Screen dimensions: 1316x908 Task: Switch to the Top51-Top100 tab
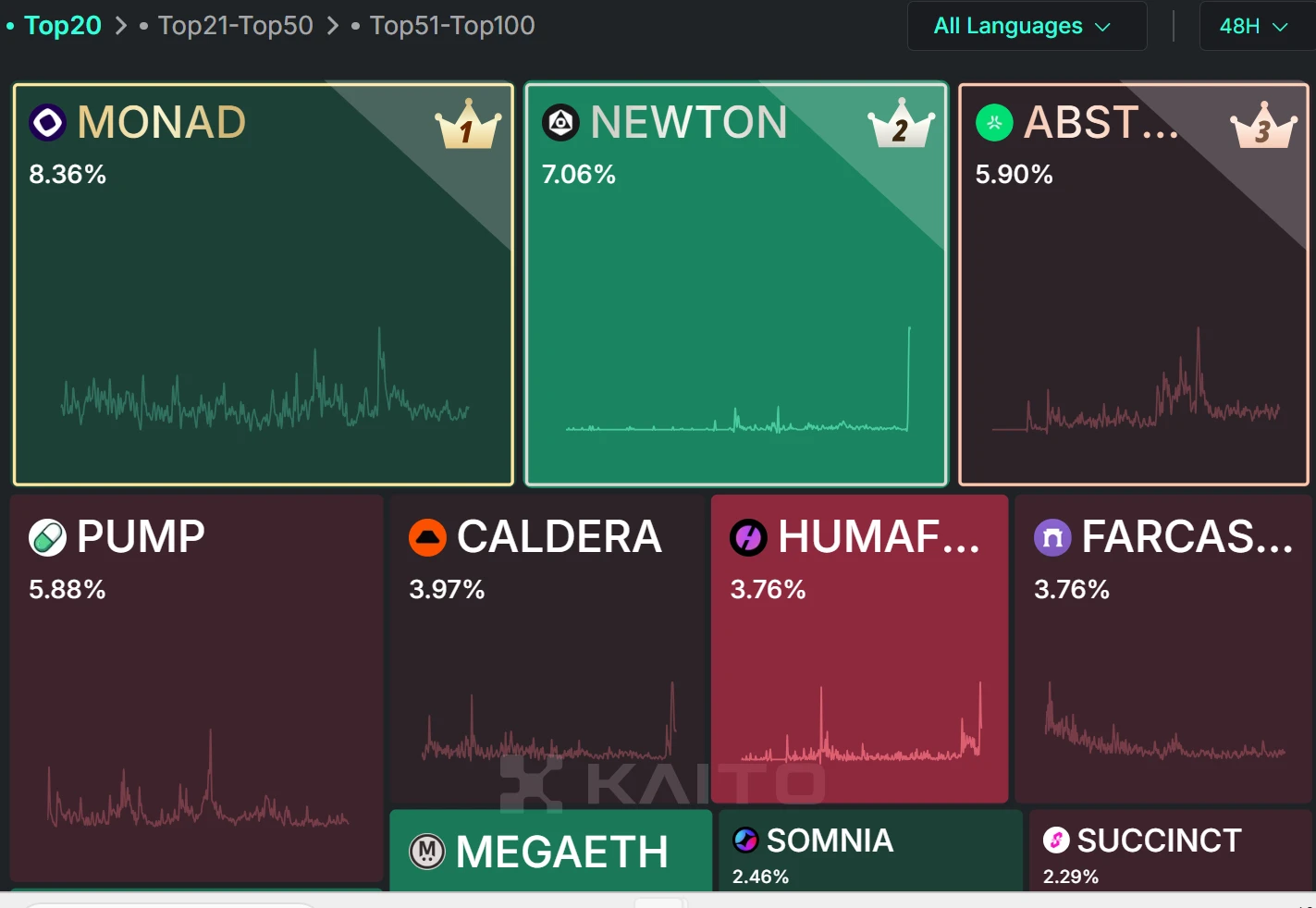click(452, 26)
